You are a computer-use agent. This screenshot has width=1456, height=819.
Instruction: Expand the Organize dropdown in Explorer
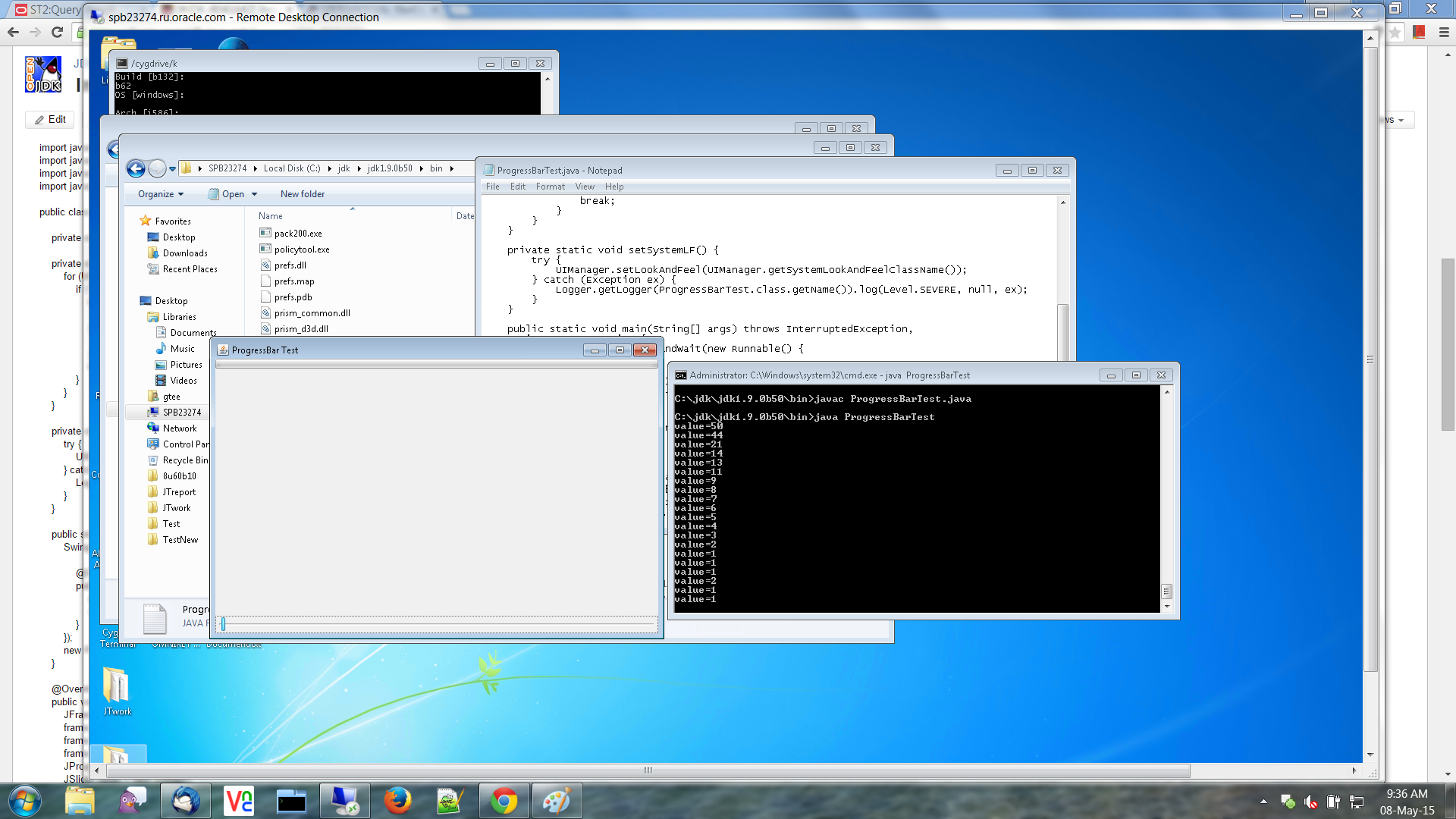(x=160, y=194)
